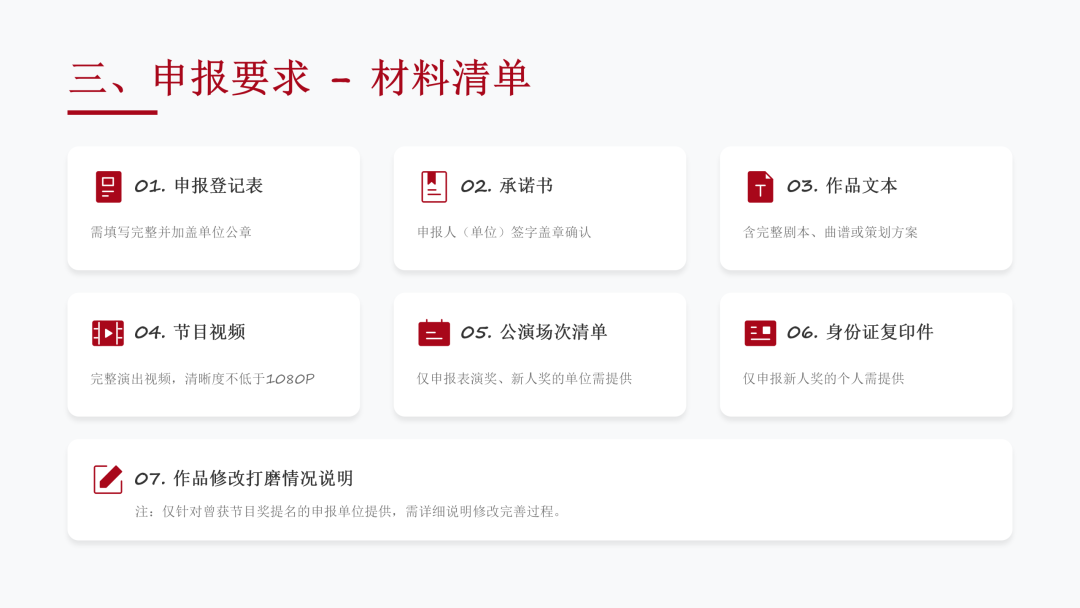The image size is (1080, 608).
Task: Click the description 需填写完整并加盖单位公章
Action: 171,232
